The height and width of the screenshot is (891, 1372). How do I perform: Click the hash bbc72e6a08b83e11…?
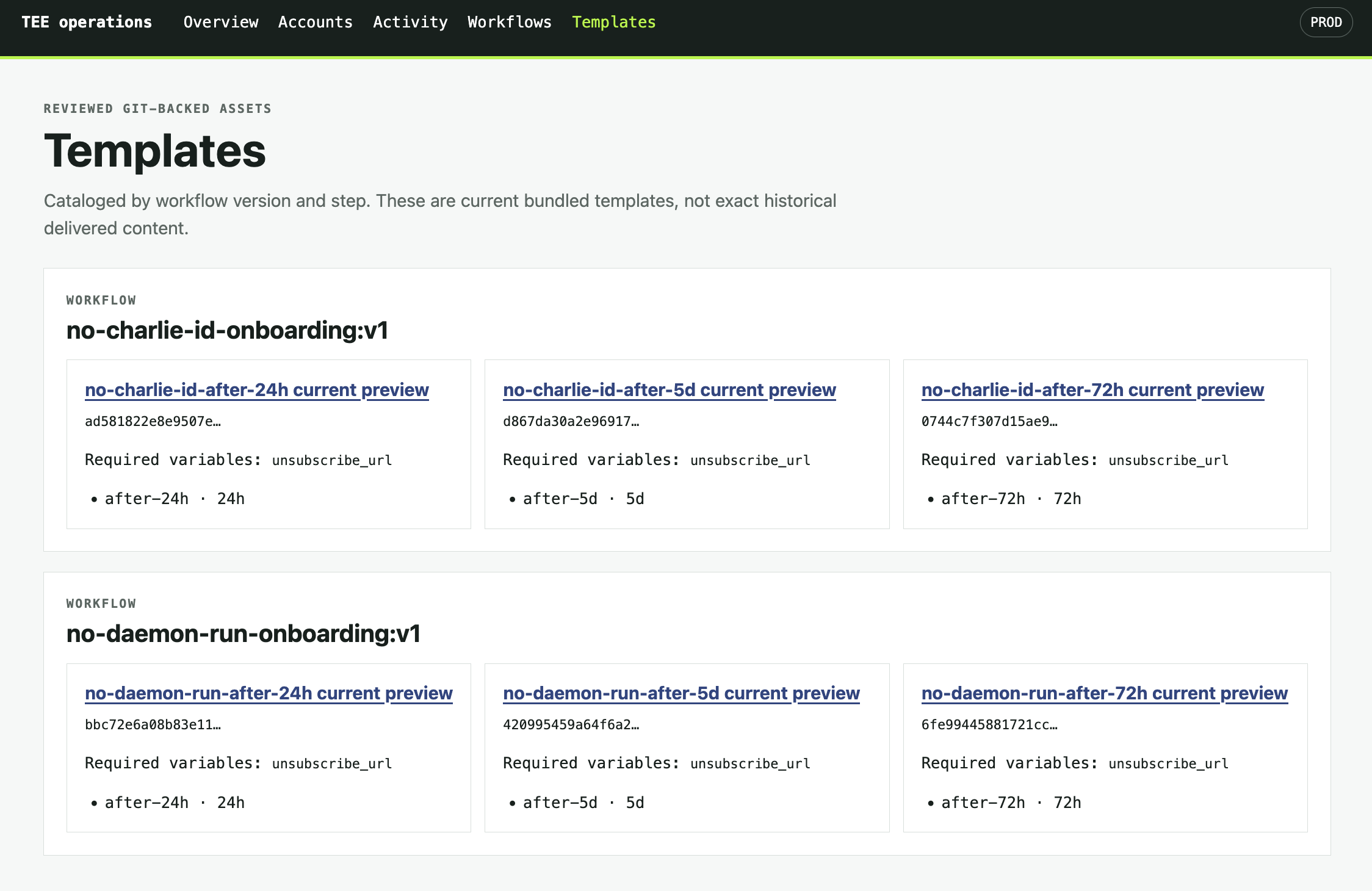click(x=153, y=724)
